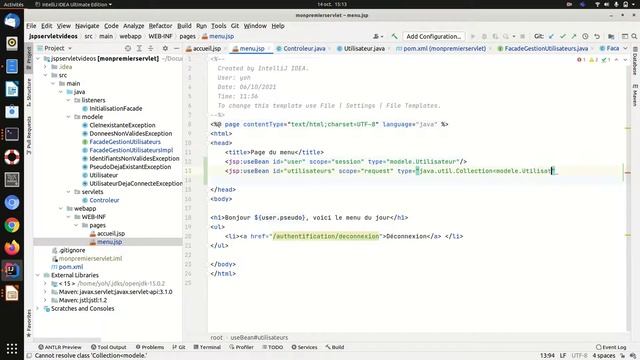Click Expand All icon in Project panel
Screen dimensions: 640x360
tap(139, 48)
